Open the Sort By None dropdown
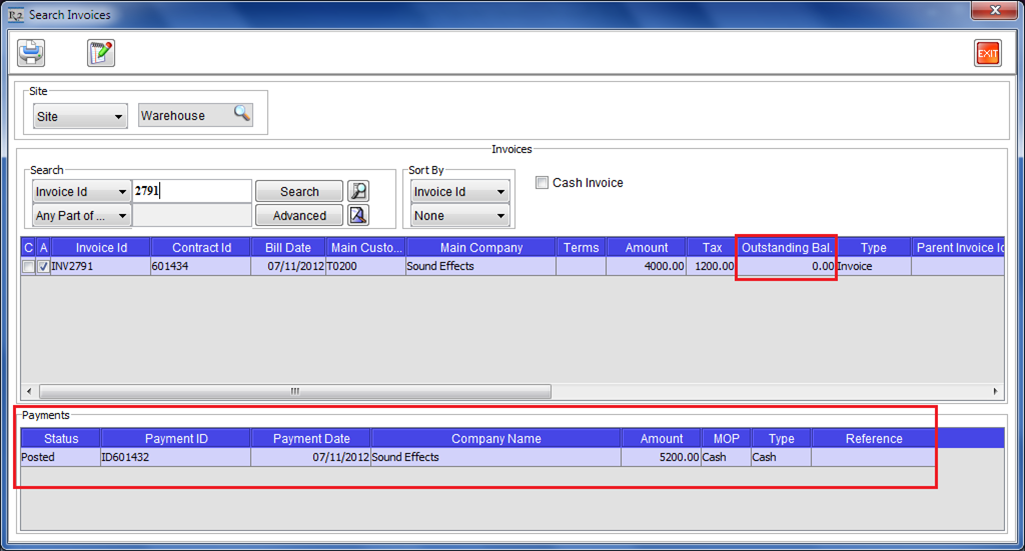This screenshot has height=551, width=1025. [x=460, y=215]
